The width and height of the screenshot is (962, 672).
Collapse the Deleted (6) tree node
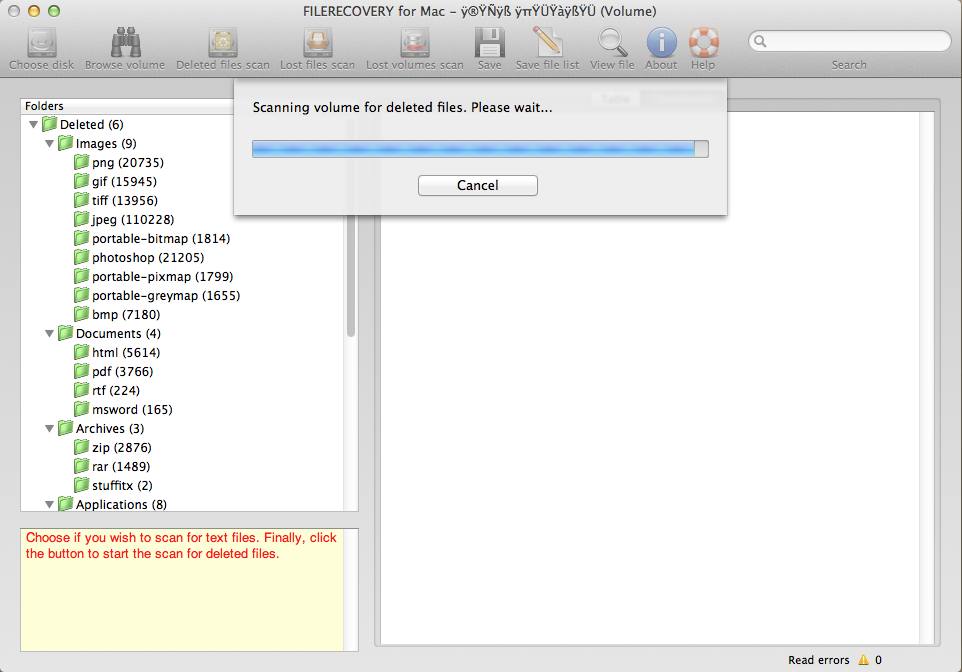34,125
